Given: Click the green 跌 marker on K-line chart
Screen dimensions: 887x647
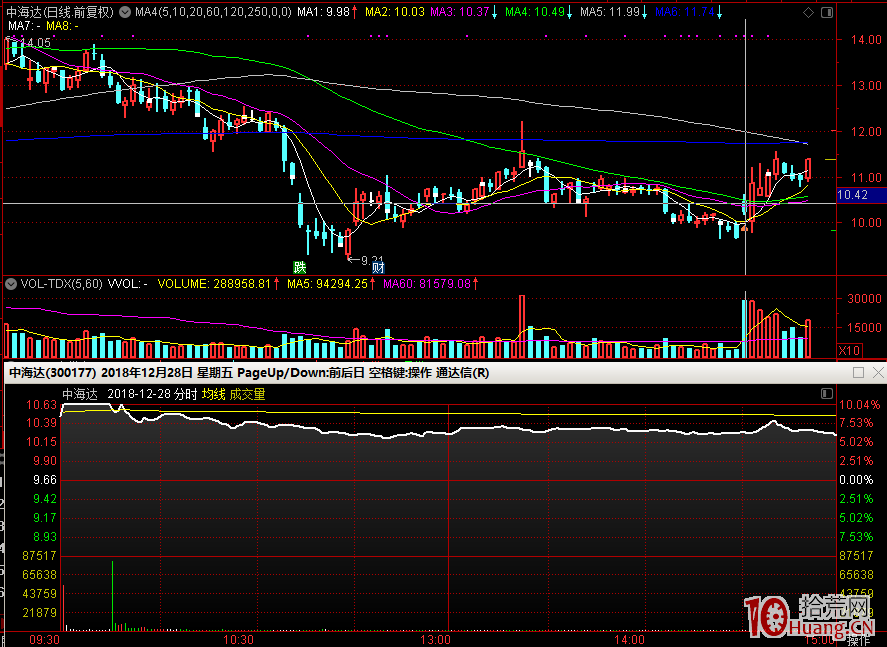Looking at the screenshot, I should pos(299,267).
